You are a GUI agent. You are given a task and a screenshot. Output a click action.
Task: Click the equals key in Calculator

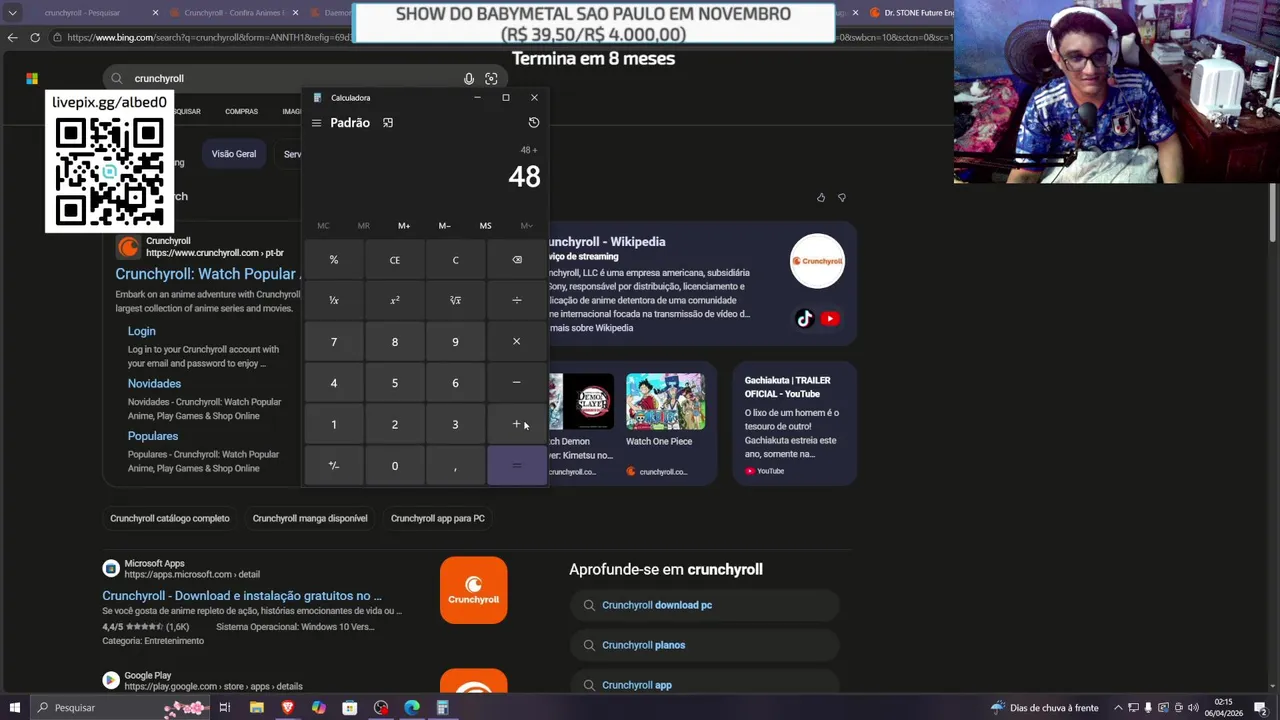pos(516,466)
